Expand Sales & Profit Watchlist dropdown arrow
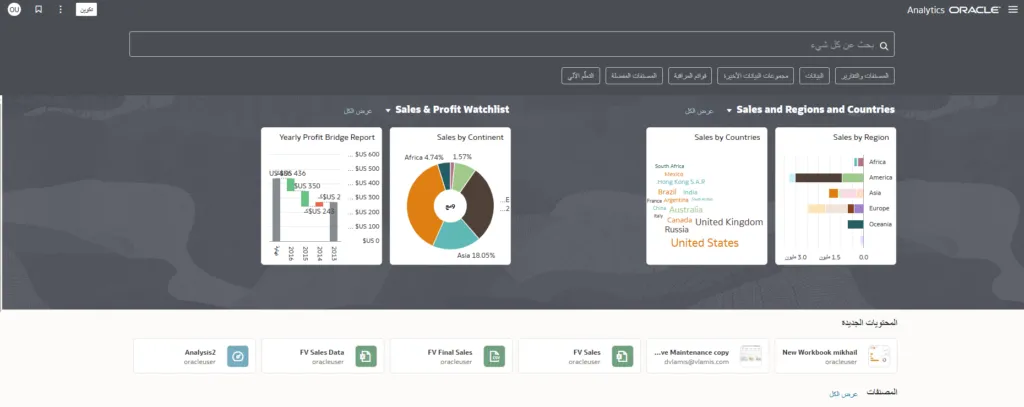 point(388,110)
